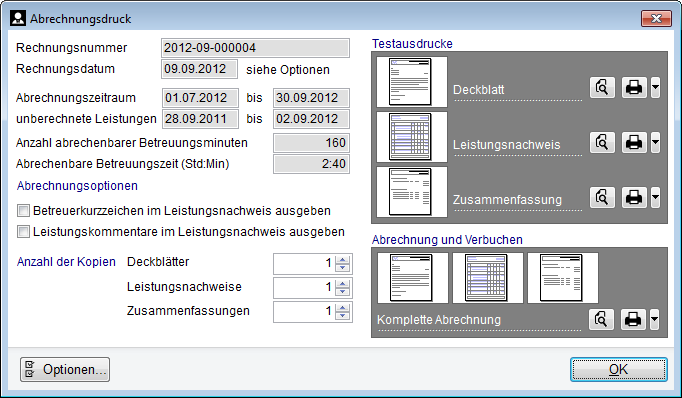Viewport: 682px width, 398px height.
Task: Print the Leistungsnachweis test page
Action: coord(634,142)
